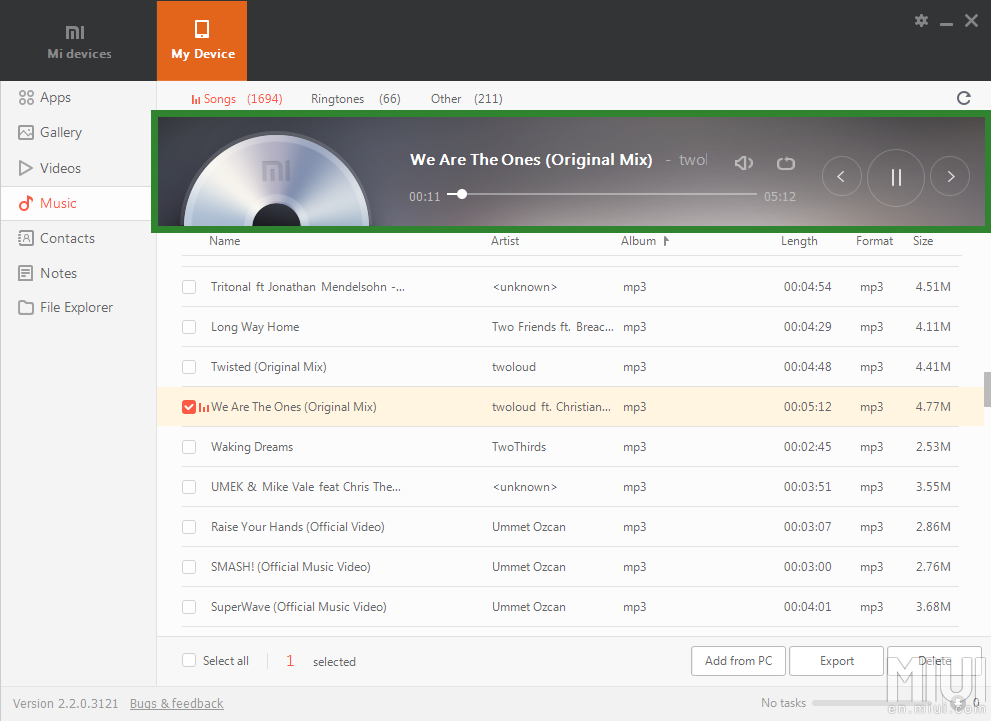Click the 00:04:54 length value
Image resolution: width=991 pixels, height=721 pixels.
tap(807, 287)
